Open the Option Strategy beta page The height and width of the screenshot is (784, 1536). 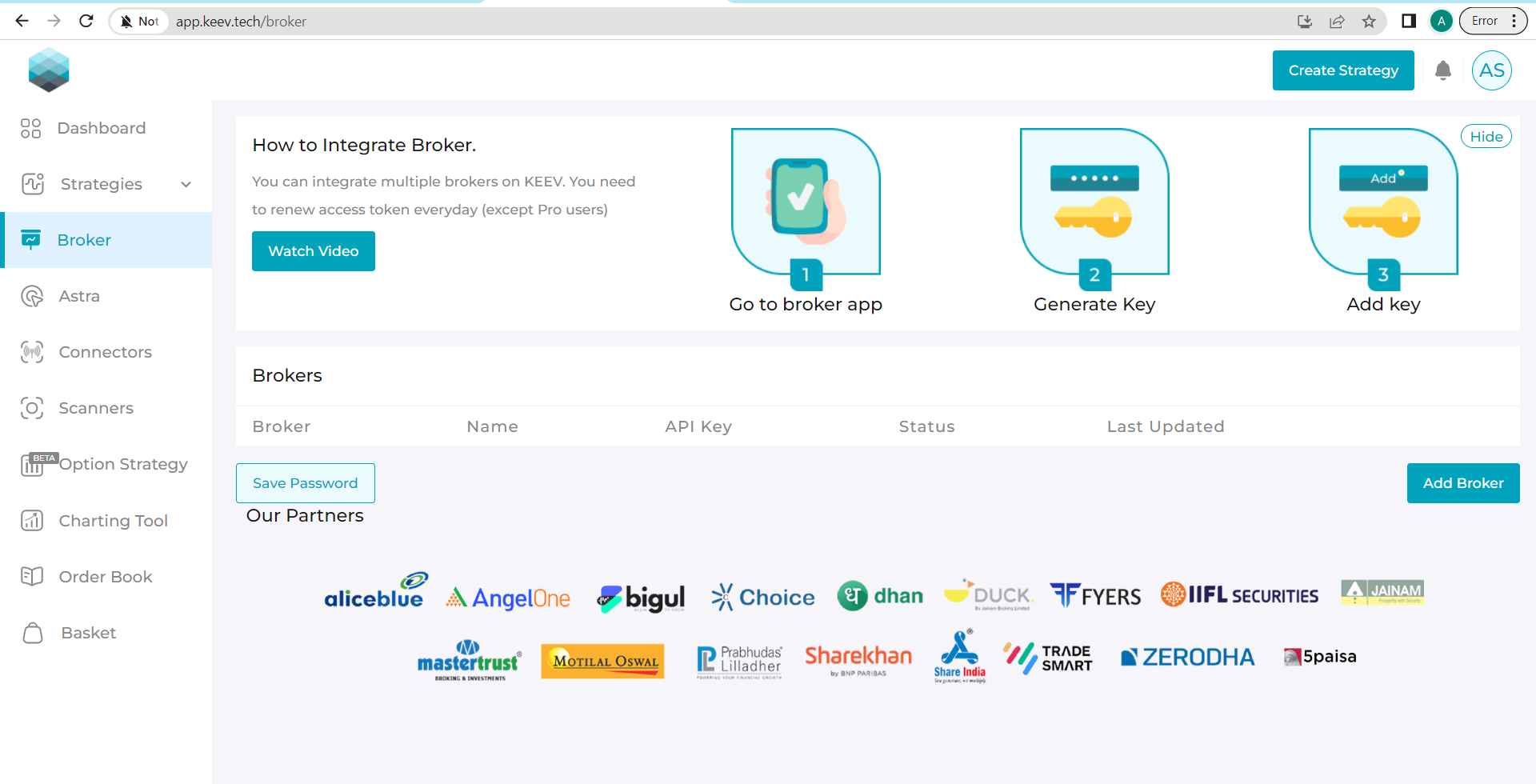(x=122, y=464)
